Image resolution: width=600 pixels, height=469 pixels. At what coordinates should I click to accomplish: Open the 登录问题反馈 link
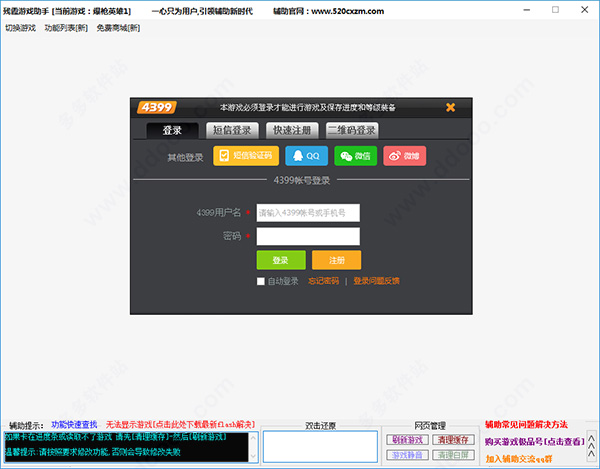(376, 281)
